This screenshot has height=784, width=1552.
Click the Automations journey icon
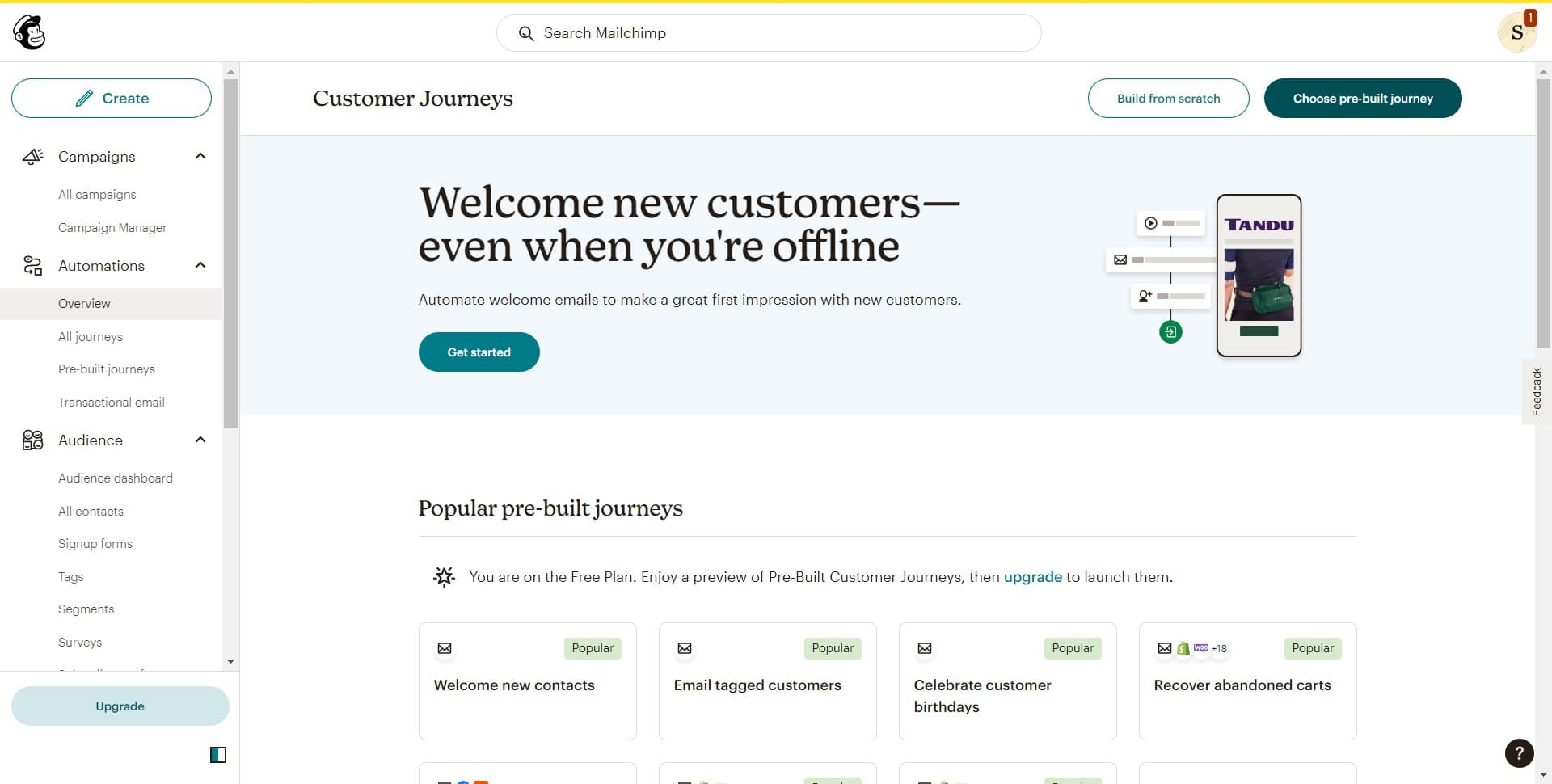point(32,265)
